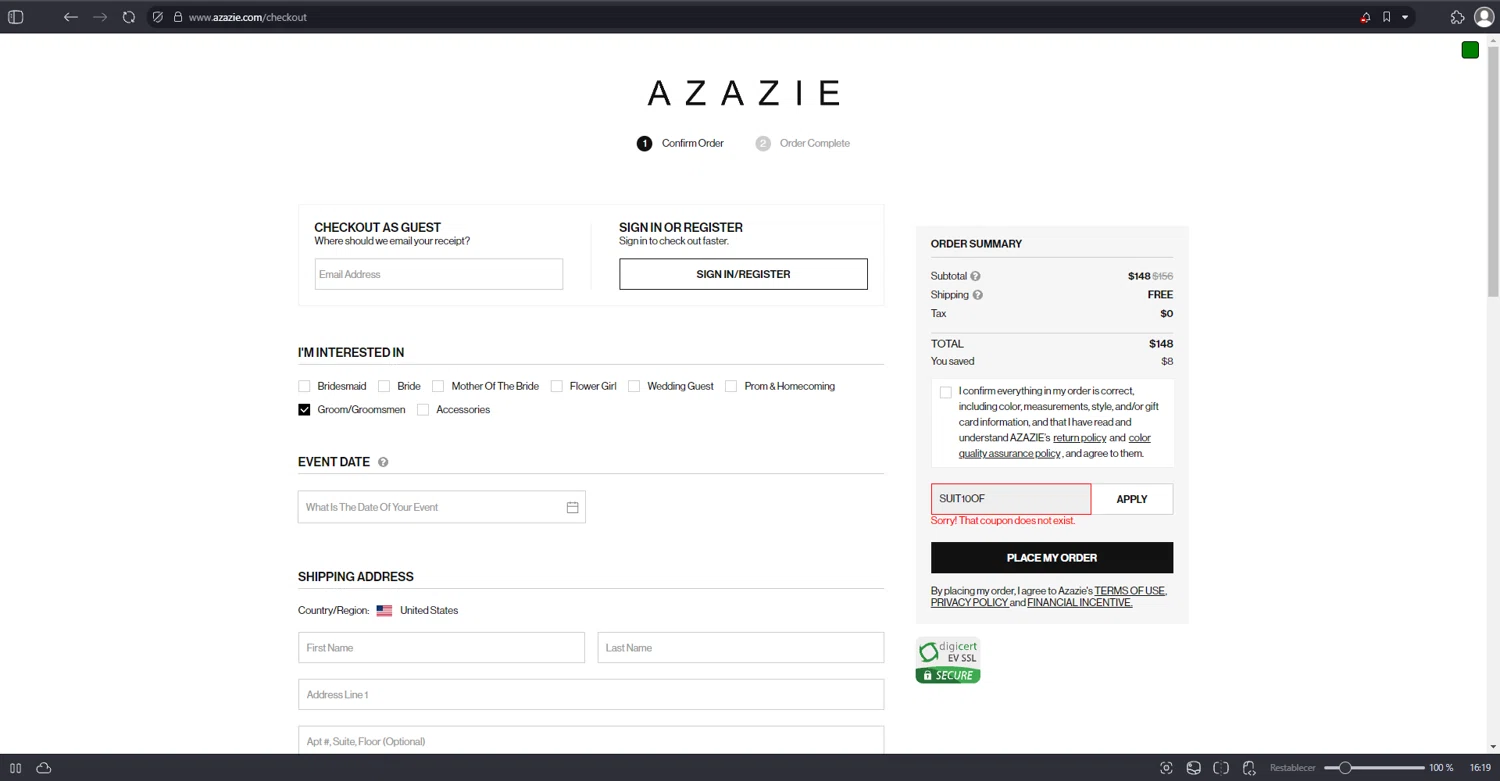This screenshot has height=781, width=1500.
Task: Tick the order confirmation agreement checkbox
Action: [946, 392]
